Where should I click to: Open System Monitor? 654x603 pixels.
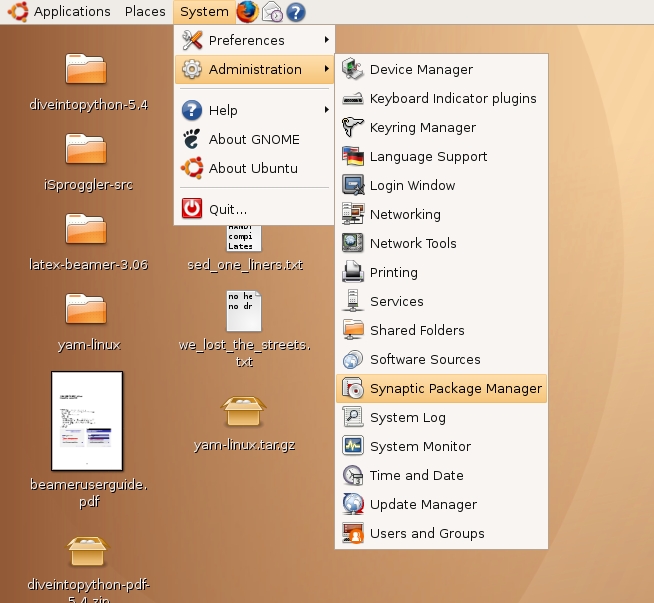441,446
